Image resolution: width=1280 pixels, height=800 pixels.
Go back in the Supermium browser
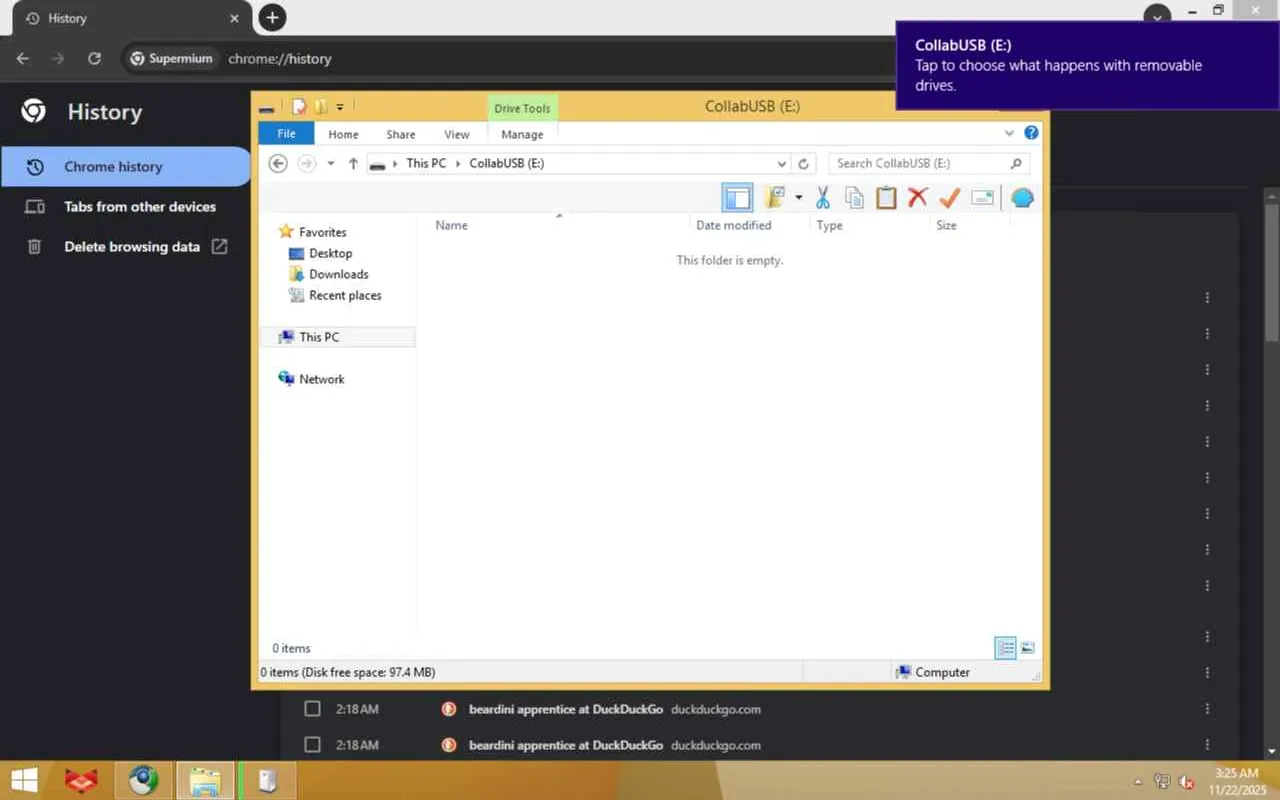[23, 58]
